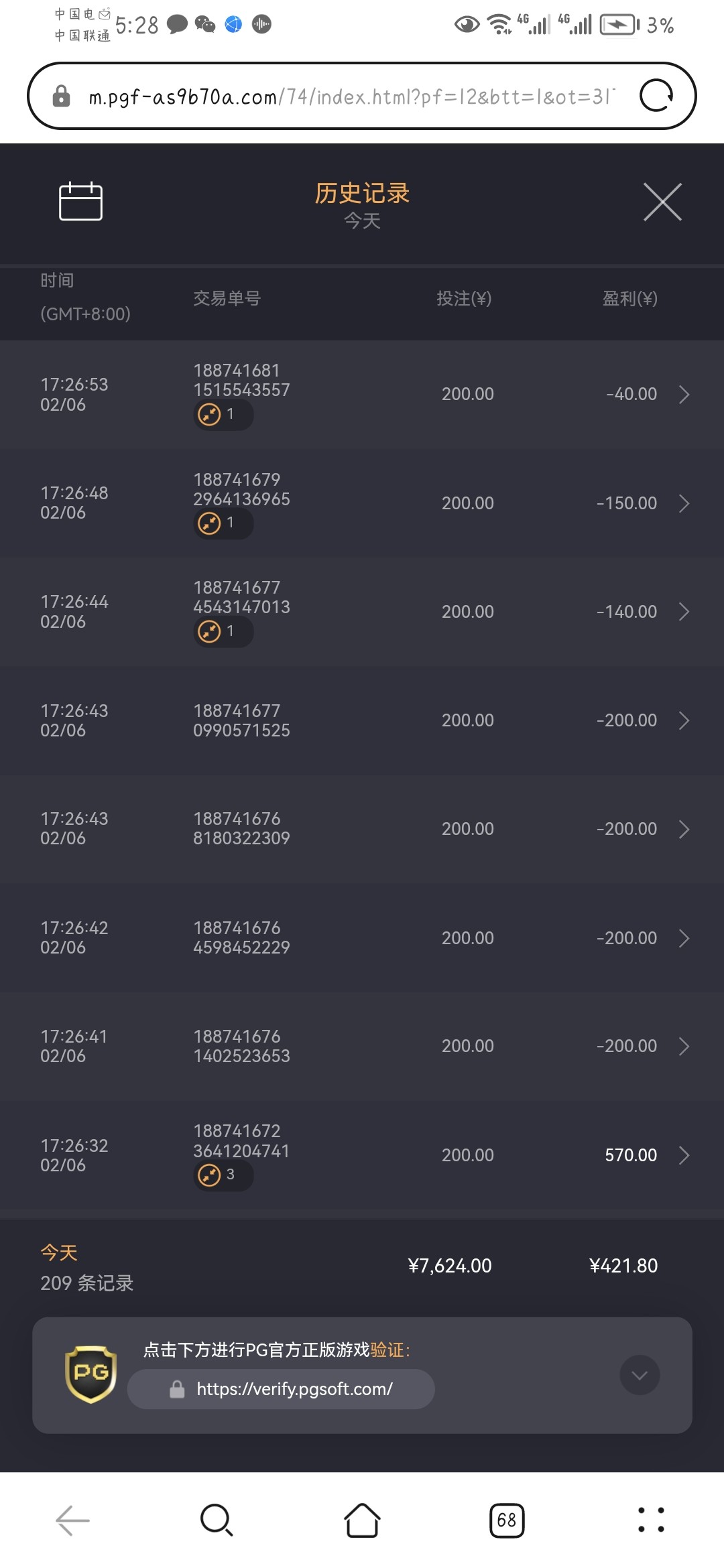
Task: Tap the URL address bar text
Action: pyautogui.click(x=349, y=97)
